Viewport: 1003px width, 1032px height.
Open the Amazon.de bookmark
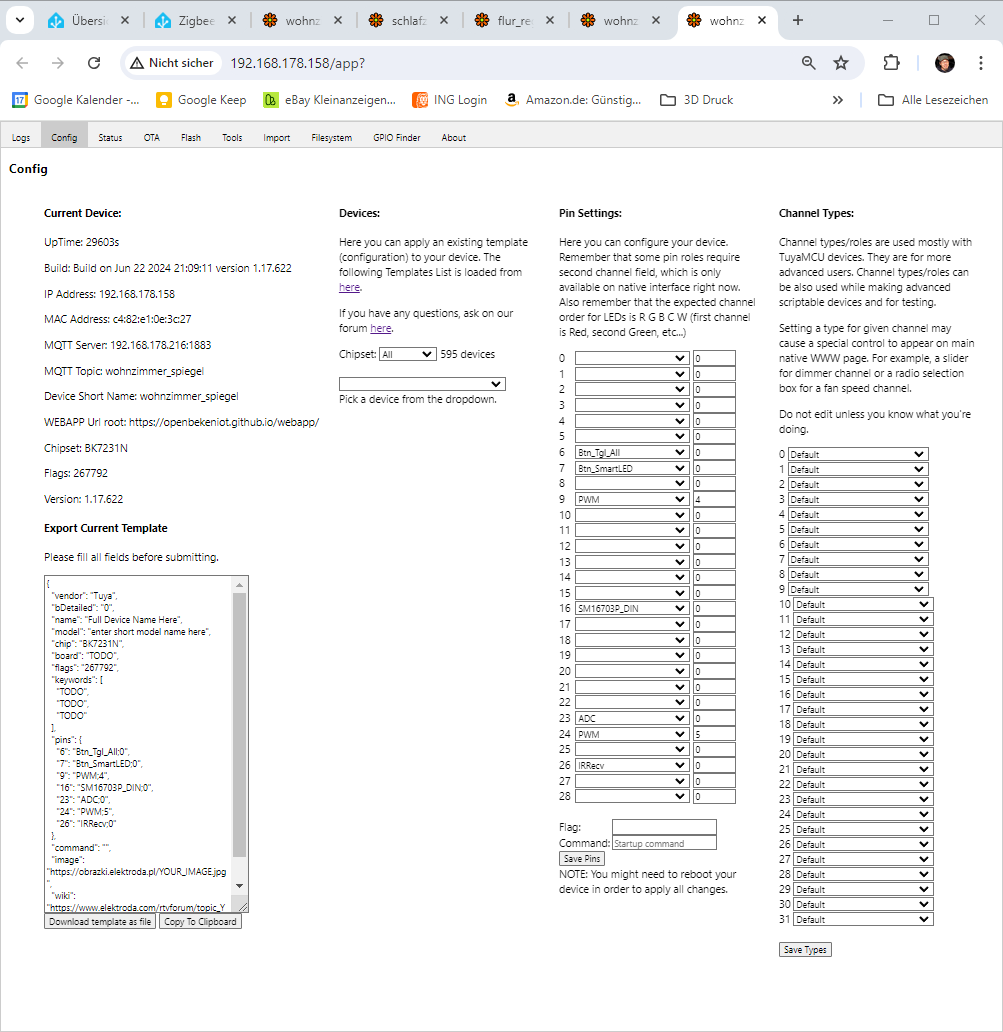click(573, 100)
